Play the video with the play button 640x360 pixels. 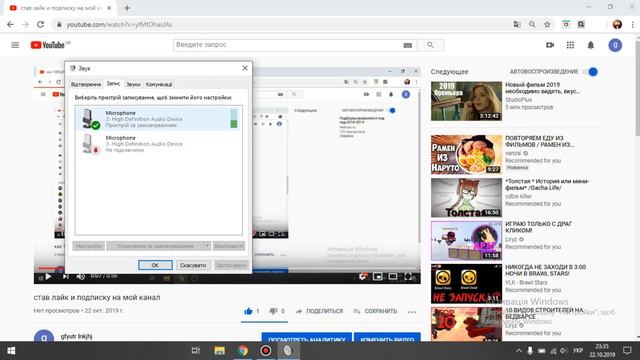click(x=49, y=277)
